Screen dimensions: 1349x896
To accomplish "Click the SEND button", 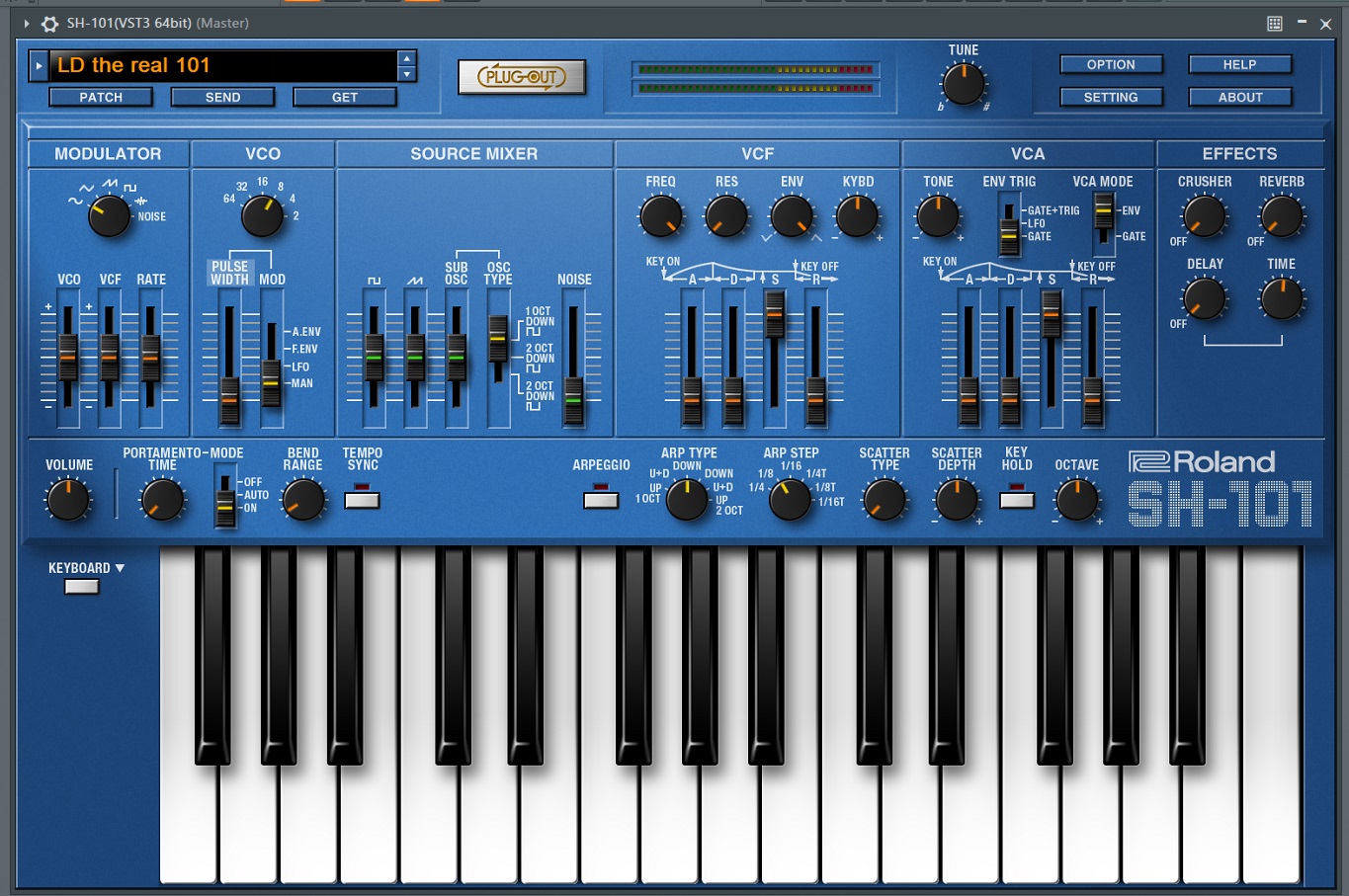I will [x=222, y=97].
